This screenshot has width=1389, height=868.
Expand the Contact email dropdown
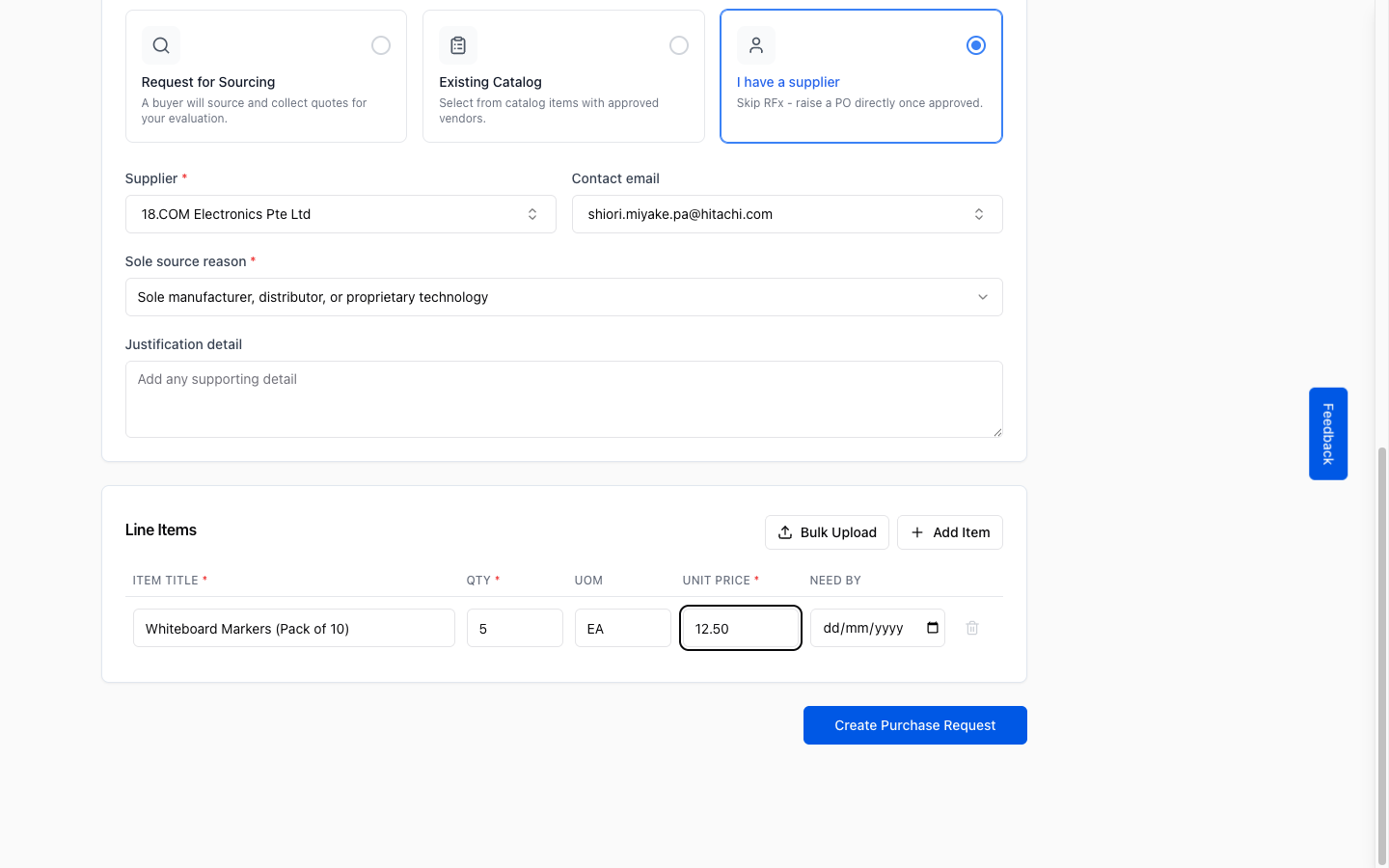pos(787,214)
